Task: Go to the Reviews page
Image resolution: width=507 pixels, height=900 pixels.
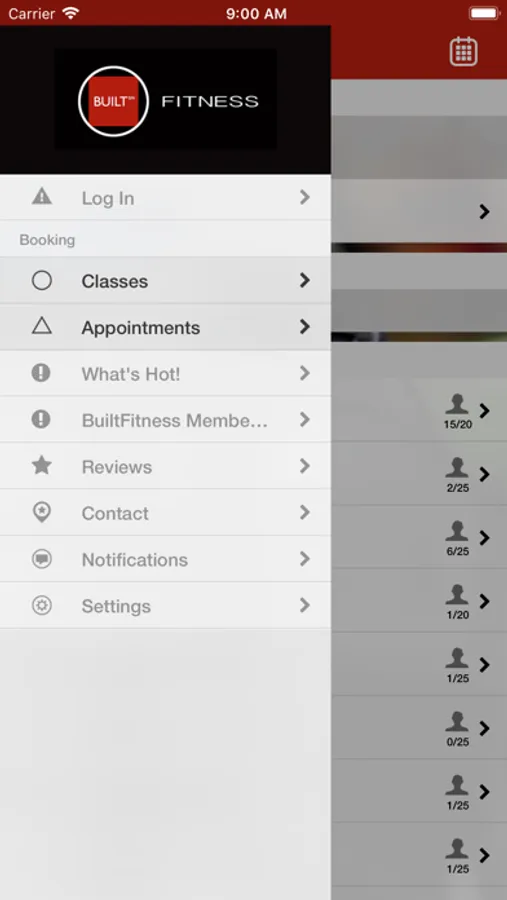Action: coord(165,466)
